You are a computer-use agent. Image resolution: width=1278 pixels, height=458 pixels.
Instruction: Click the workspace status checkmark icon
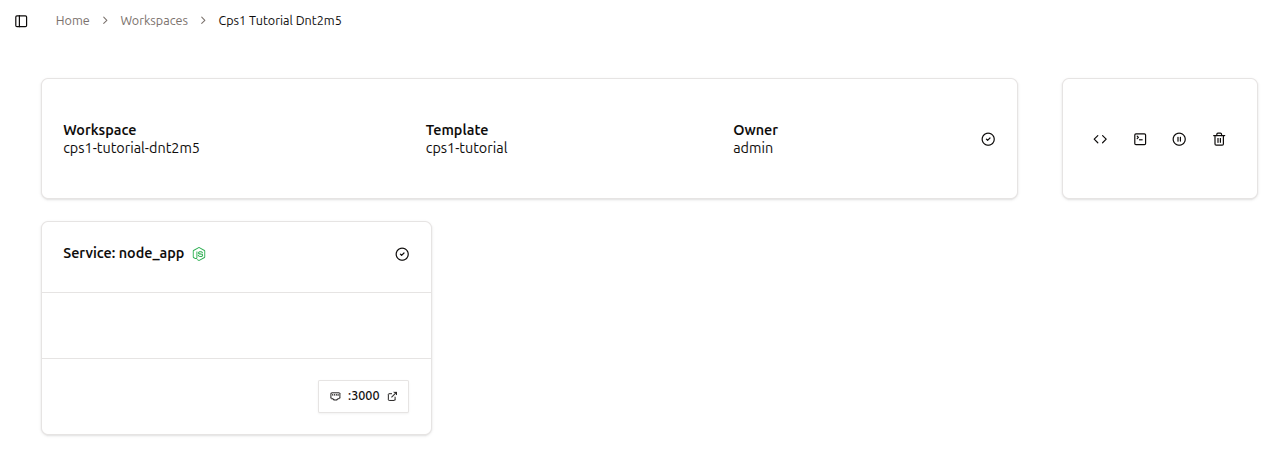click(988, 139)
